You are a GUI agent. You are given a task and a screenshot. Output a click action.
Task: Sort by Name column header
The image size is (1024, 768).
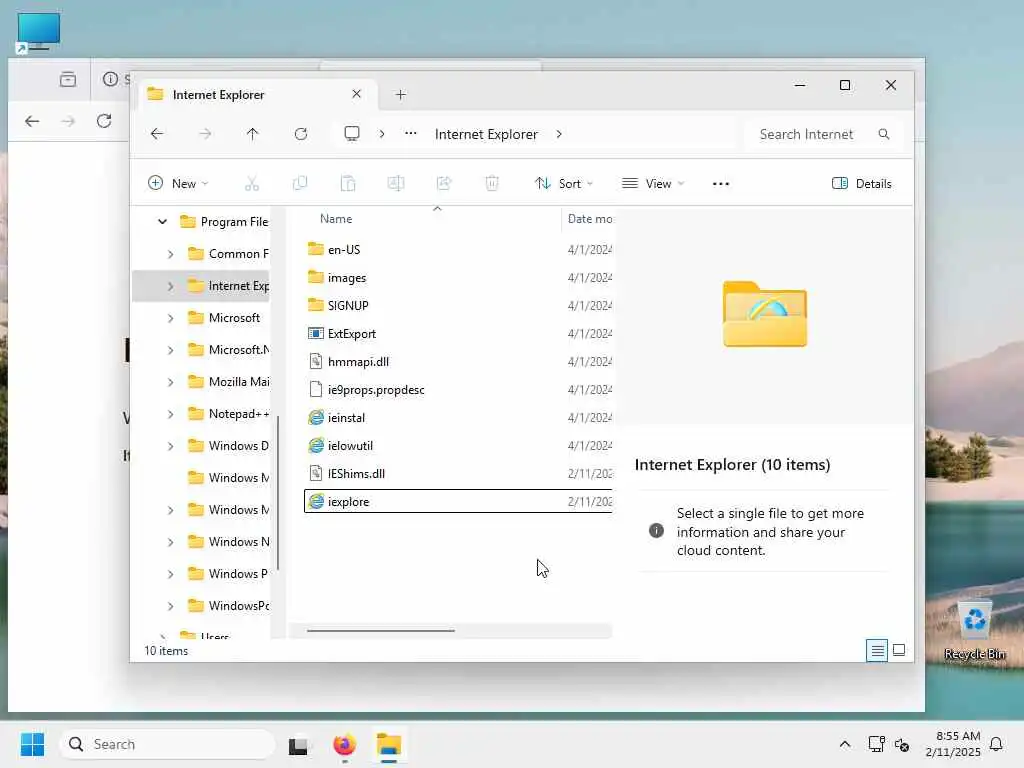[x=336, y=219]
